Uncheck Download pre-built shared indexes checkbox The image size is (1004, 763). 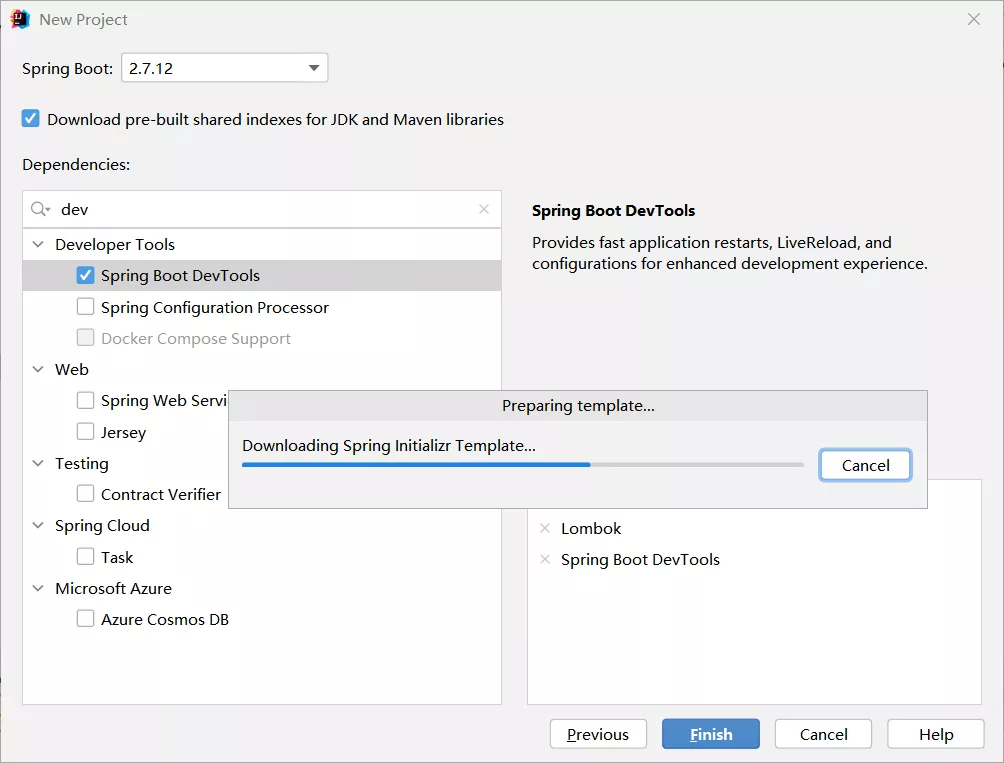[31, 118]
